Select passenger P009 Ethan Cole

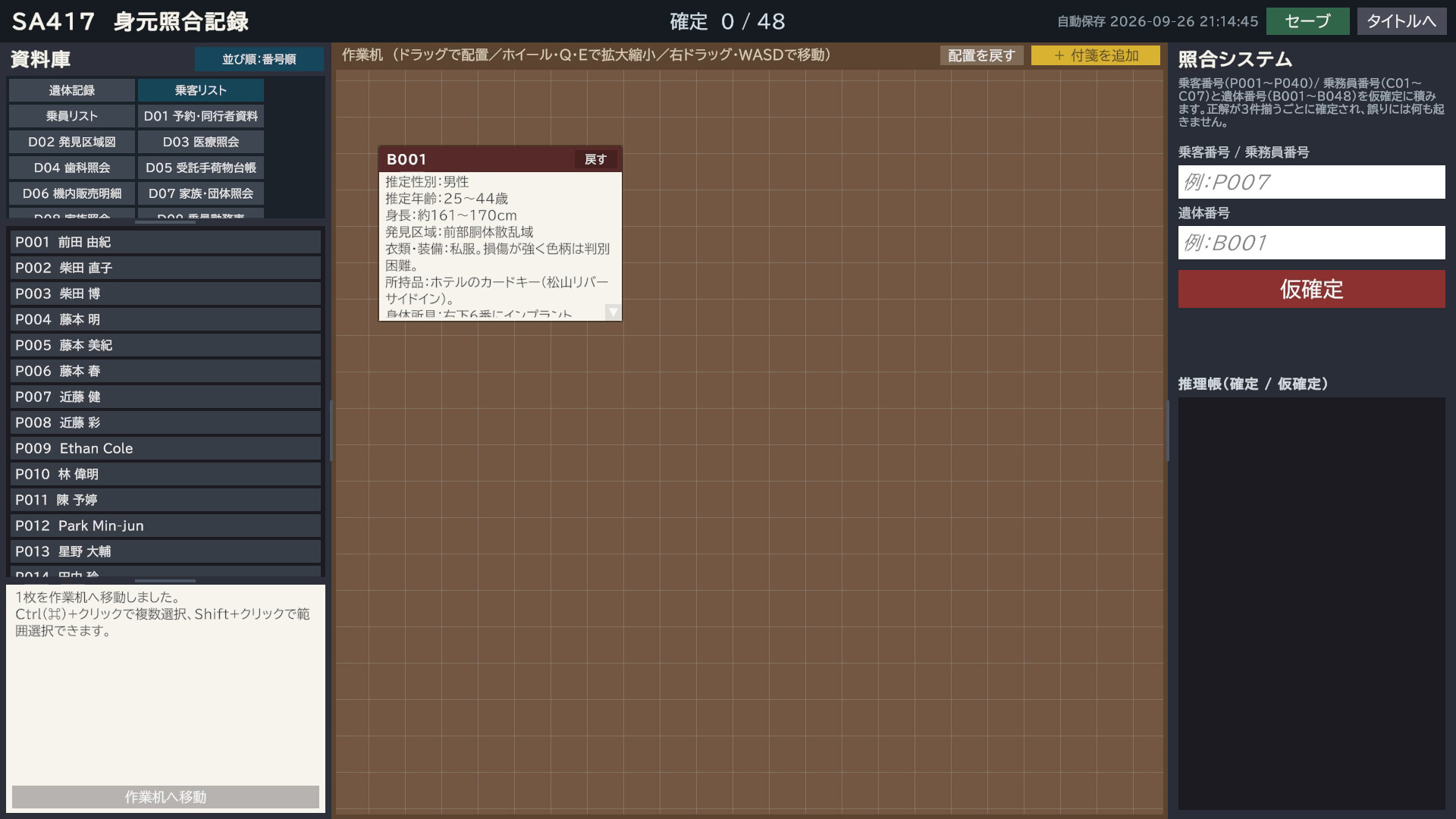pyautogui.click(x=165, y=448)
